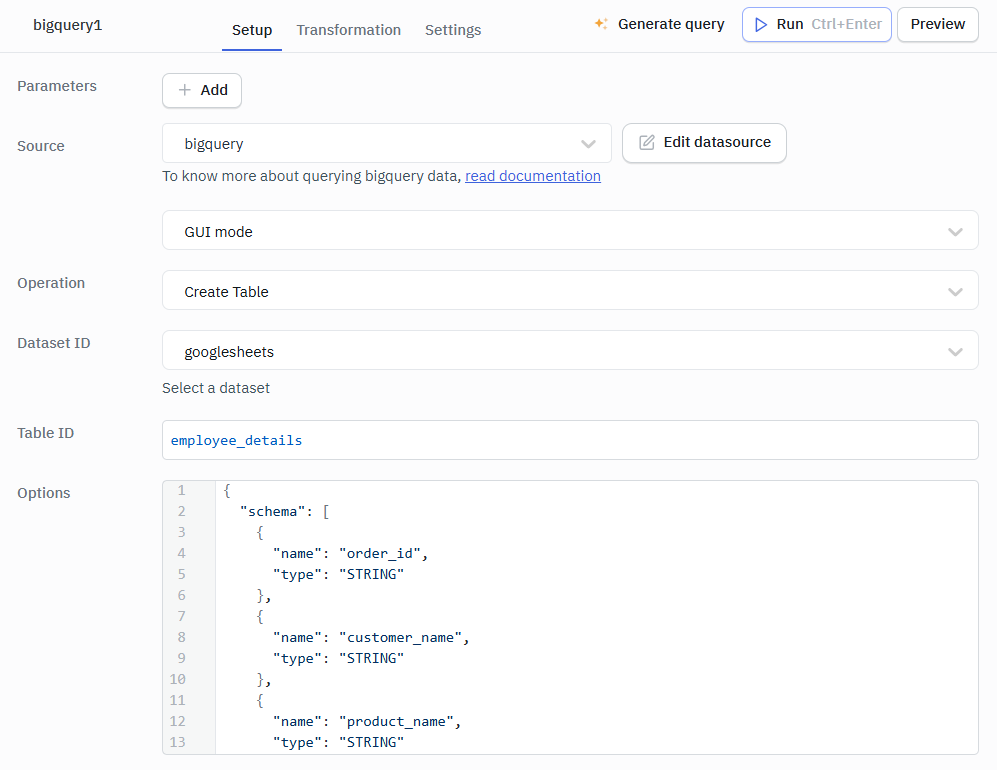
Task: Add a new parameter
Action: pos(202,90)
